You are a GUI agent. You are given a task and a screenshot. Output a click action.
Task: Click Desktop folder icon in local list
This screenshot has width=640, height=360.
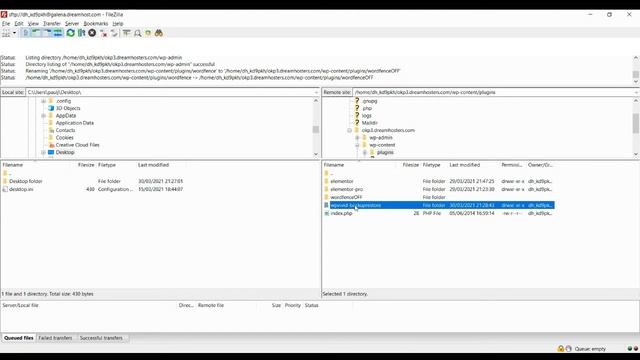click(5, 181)
